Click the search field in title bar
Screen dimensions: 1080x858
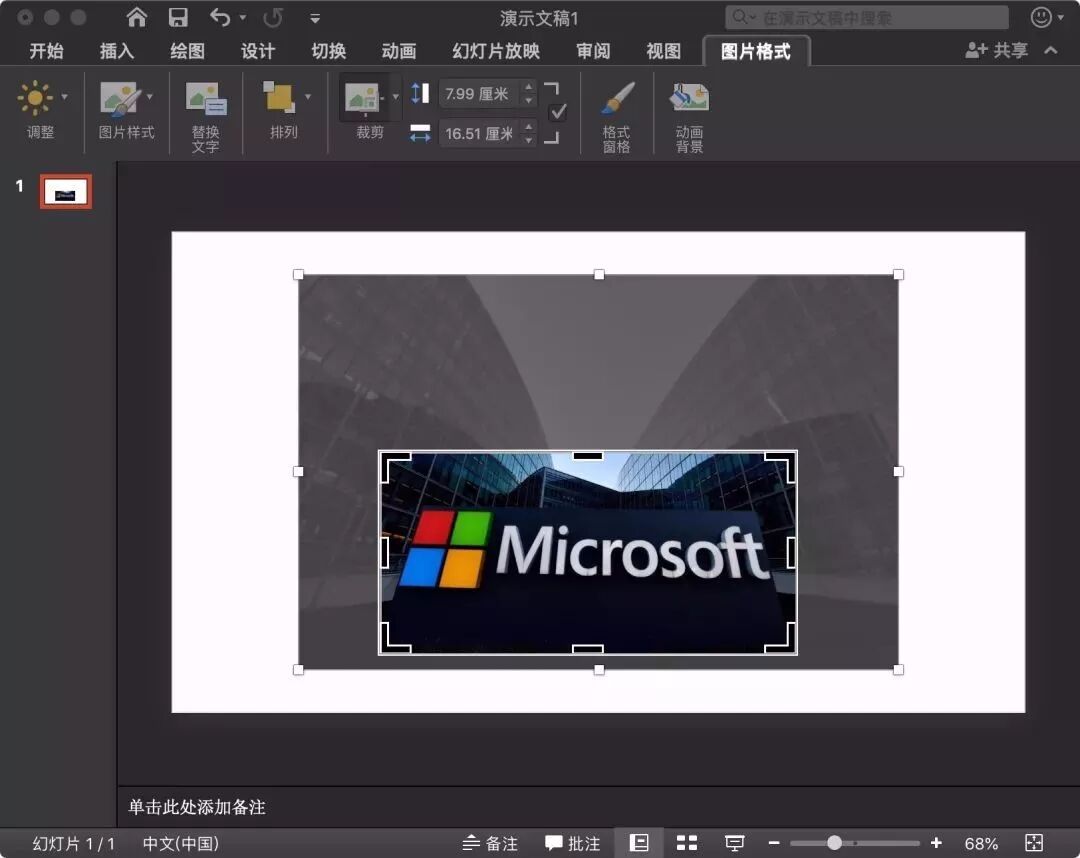(x=866, y=17)
